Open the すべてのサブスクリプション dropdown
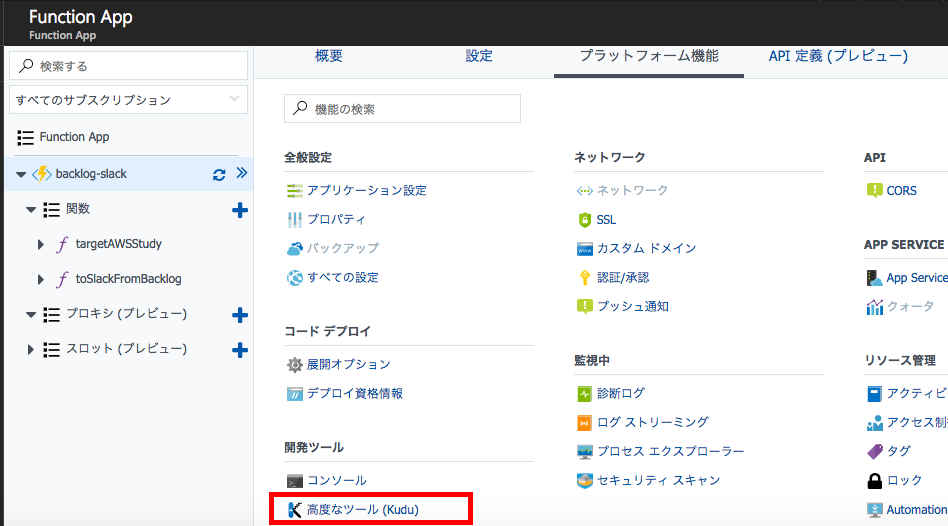This screenshot has height=526, width=948. 128,100
